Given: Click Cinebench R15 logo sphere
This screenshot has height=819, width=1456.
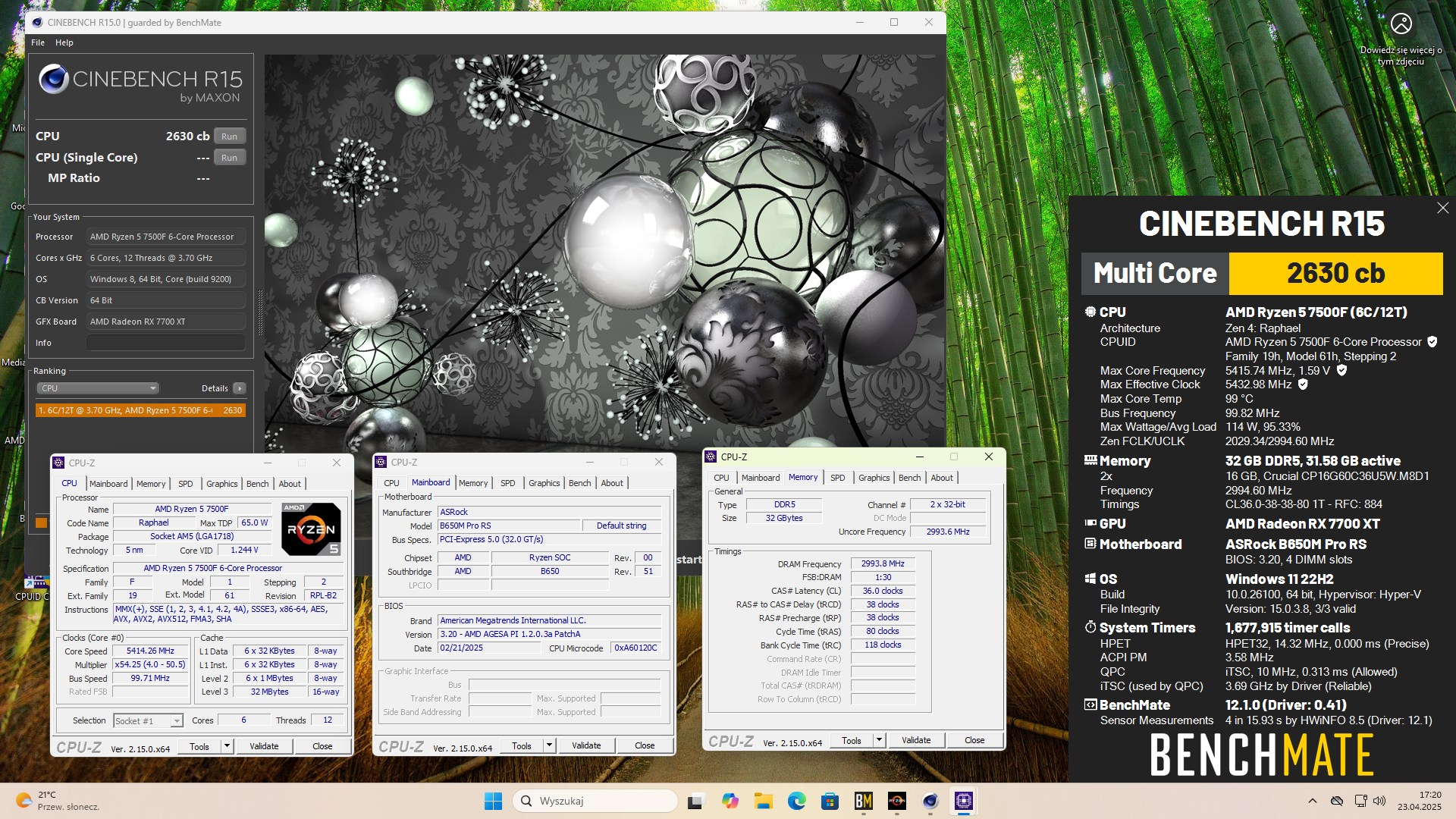Looking at the screenshot, I should point(53,79).
